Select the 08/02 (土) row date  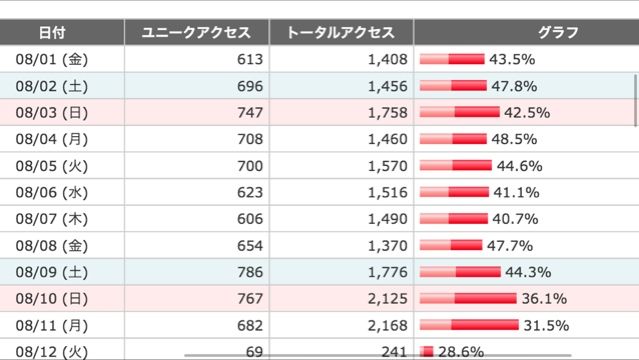coord(52,86)
